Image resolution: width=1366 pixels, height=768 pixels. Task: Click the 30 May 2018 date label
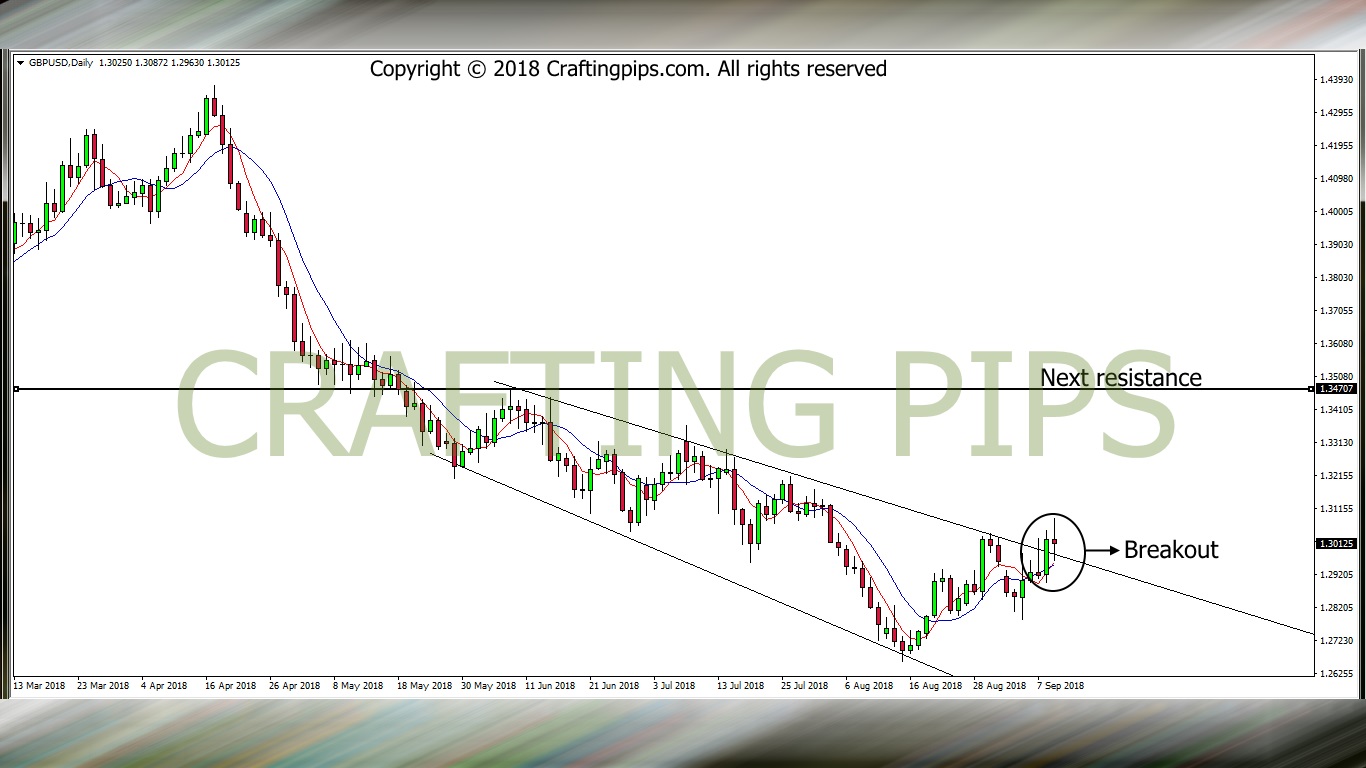pyautogui.click(x=488, y=686)
